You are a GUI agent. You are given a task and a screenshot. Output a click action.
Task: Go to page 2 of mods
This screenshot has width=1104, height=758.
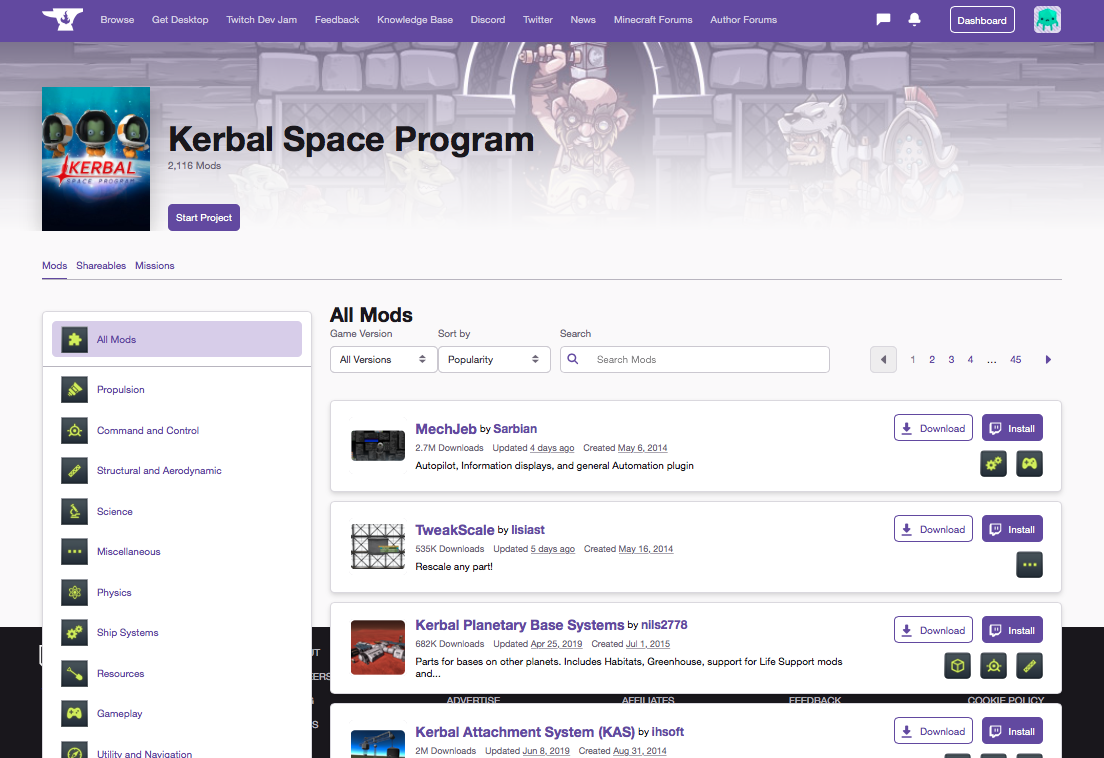click(x=932, y=360)
